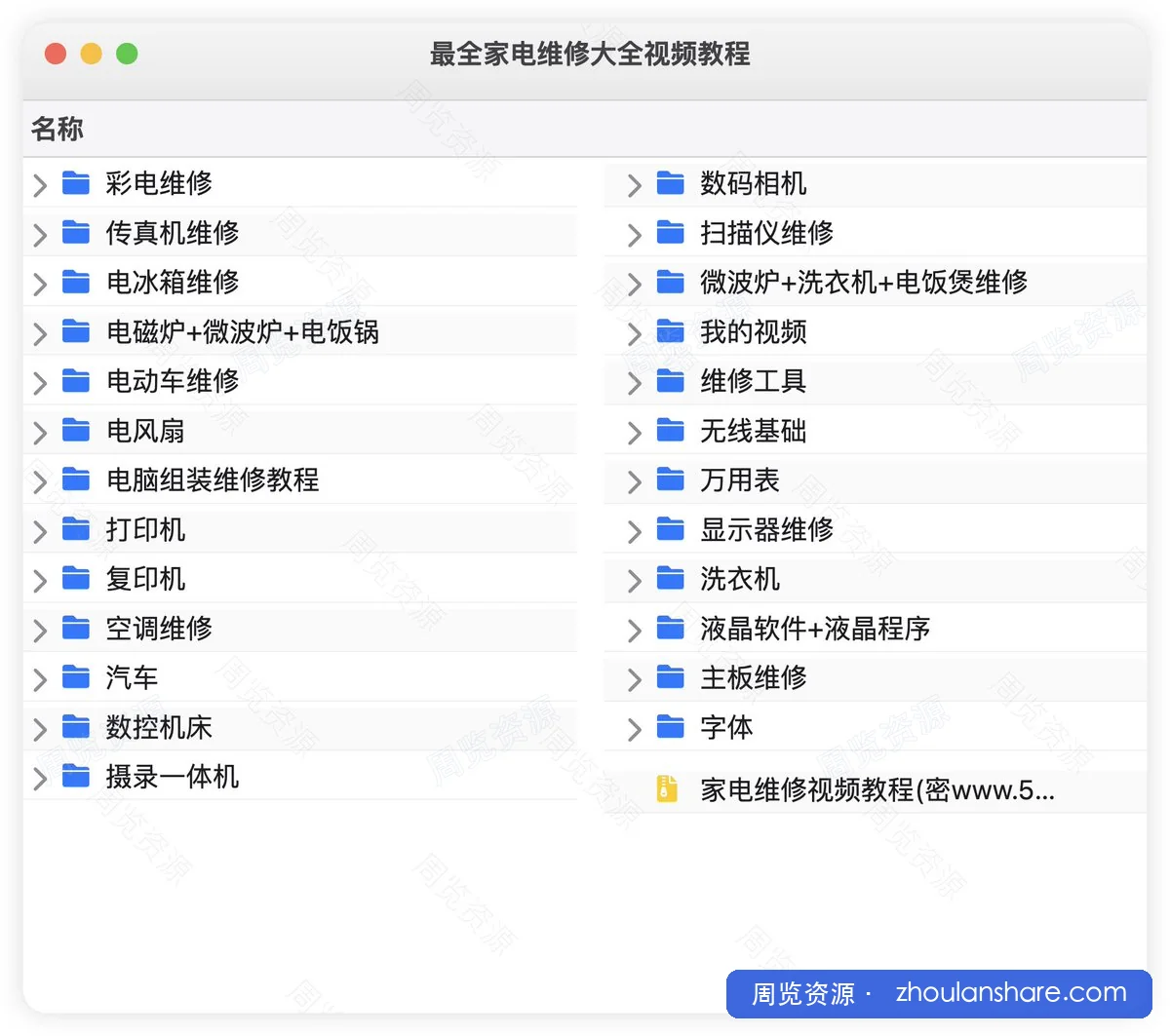This screenshot has height=1036, width=1170.
Task: Select the 电磁炉+微波炉+电饭锅 folder name
Action: pos(243,331)
